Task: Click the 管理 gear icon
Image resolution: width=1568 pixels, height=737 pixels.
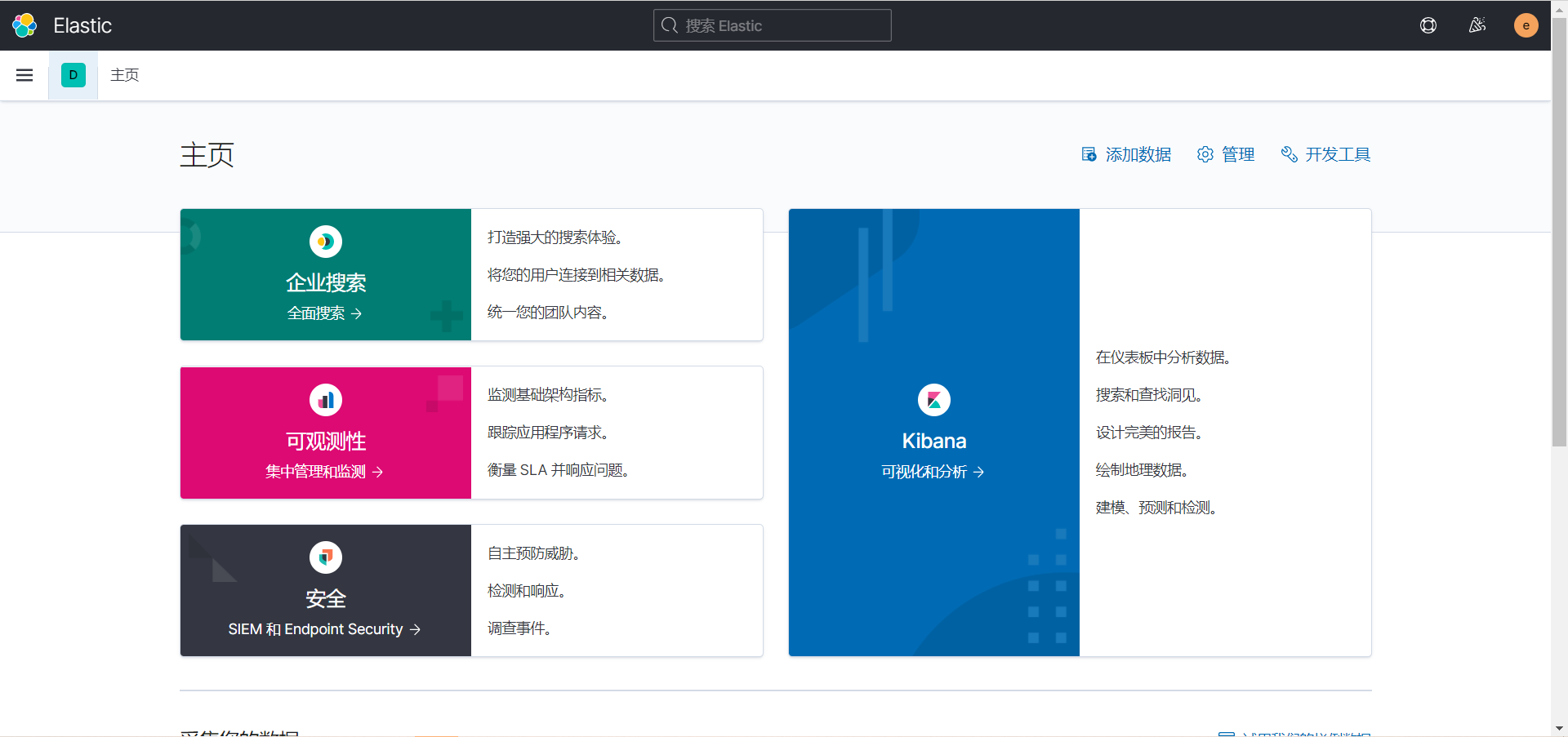Action: point(1205,154)
